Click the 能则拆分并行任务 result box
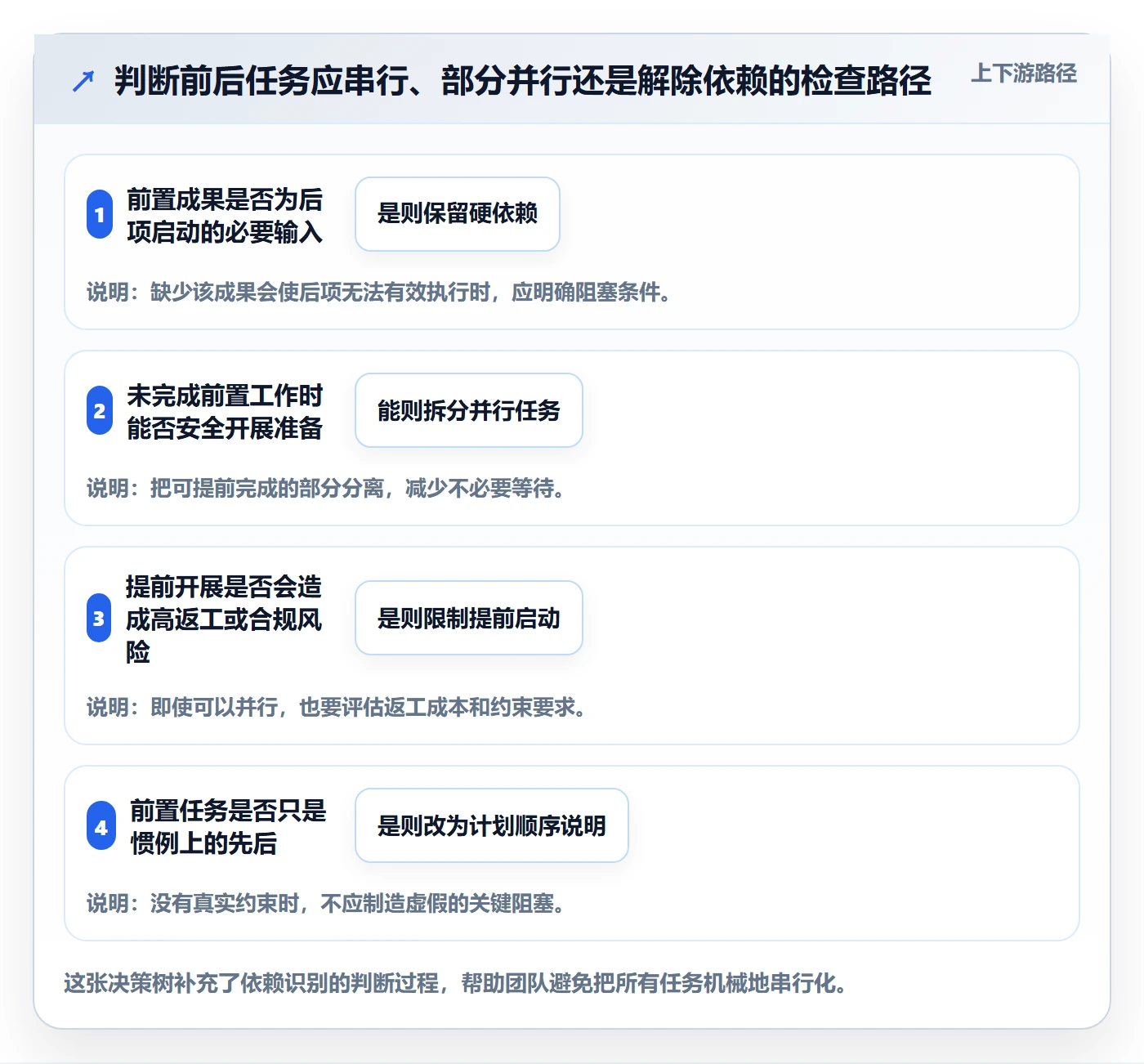1144x1064 pixels. (469, 410)
